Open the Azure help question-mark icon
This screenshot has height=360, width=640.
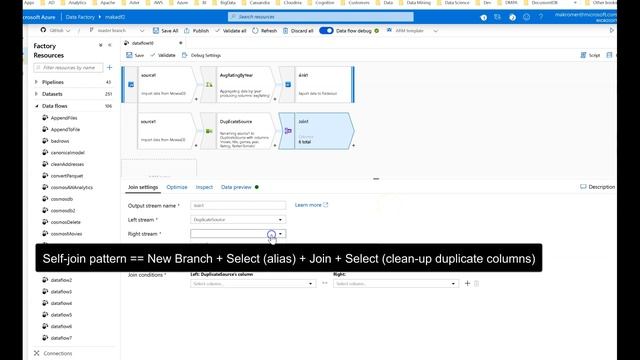[541, 17]
